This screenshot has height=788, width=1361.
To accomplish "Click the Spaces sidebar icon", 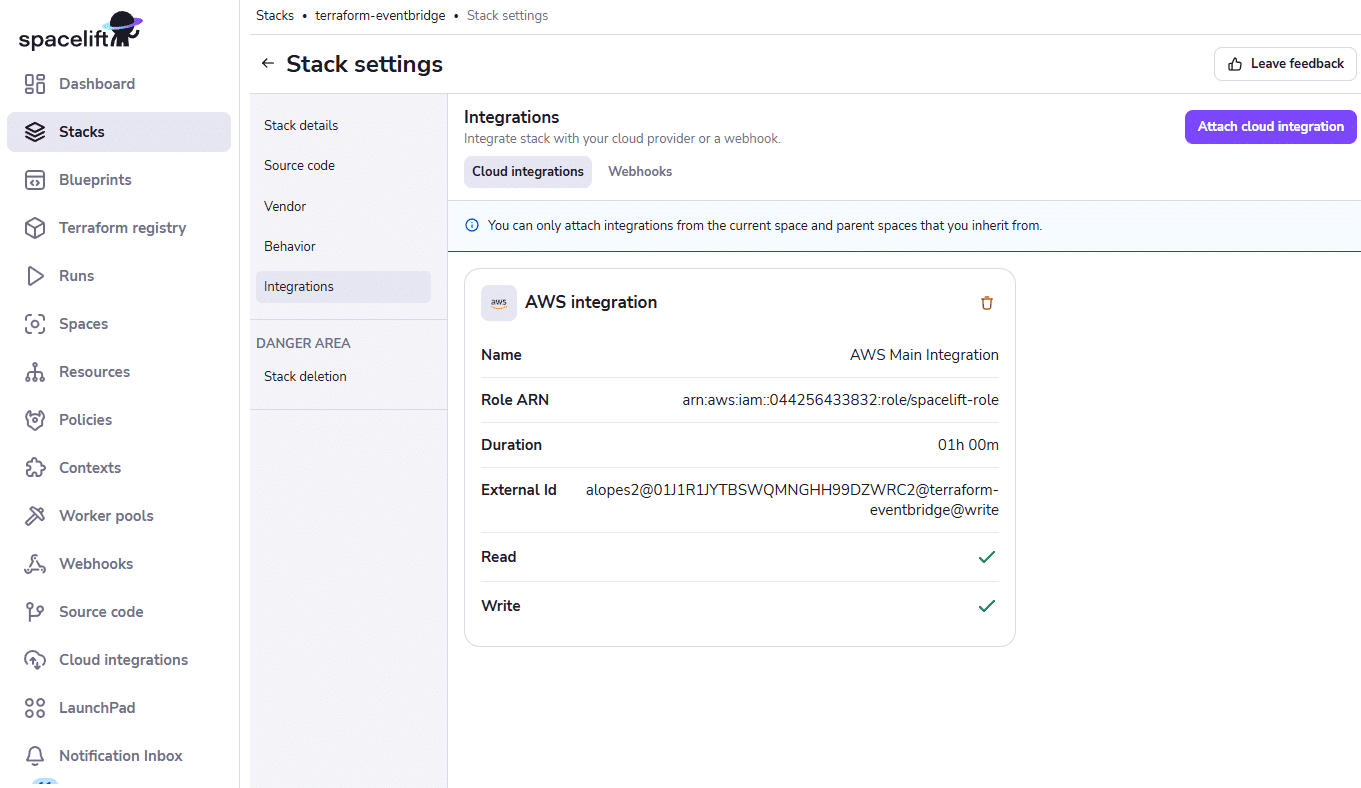I will [x=35, y=324].
